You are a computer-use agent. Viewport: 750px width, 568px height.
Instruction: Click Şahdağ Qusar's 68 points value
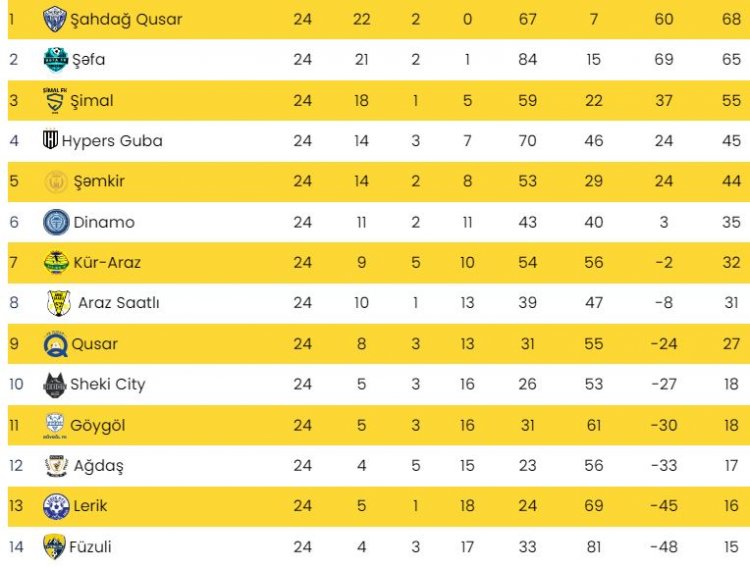pyautogui.click(x=731, y=19)
